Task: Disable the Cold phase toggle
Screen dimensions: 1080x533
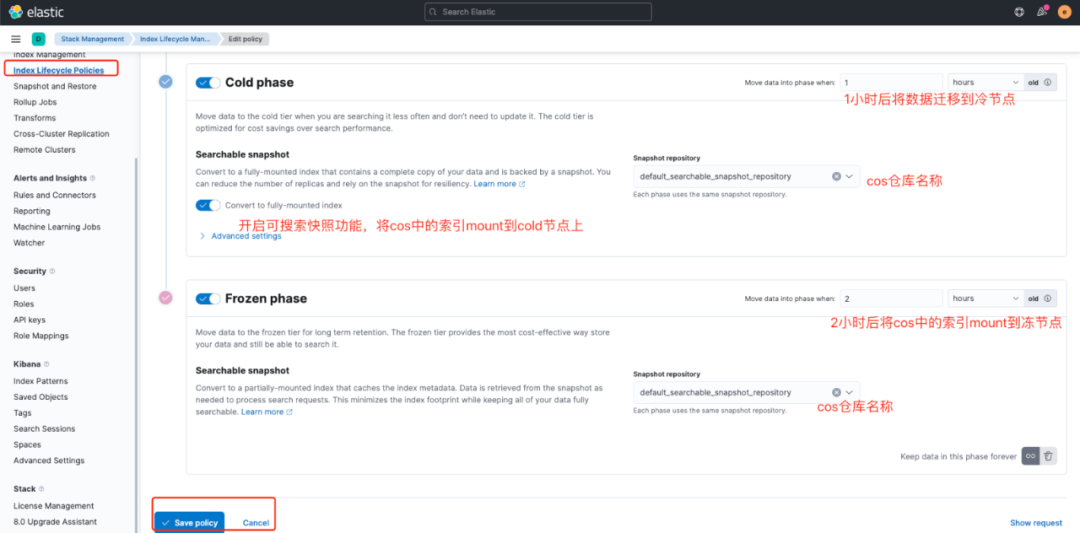Action: (x=208, y=83)
